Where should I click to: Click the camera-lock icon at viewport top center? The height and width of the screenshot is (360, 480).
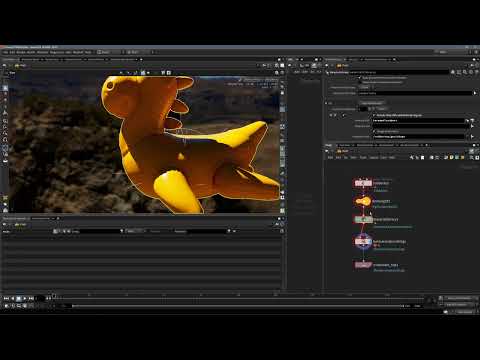(143, 72)
